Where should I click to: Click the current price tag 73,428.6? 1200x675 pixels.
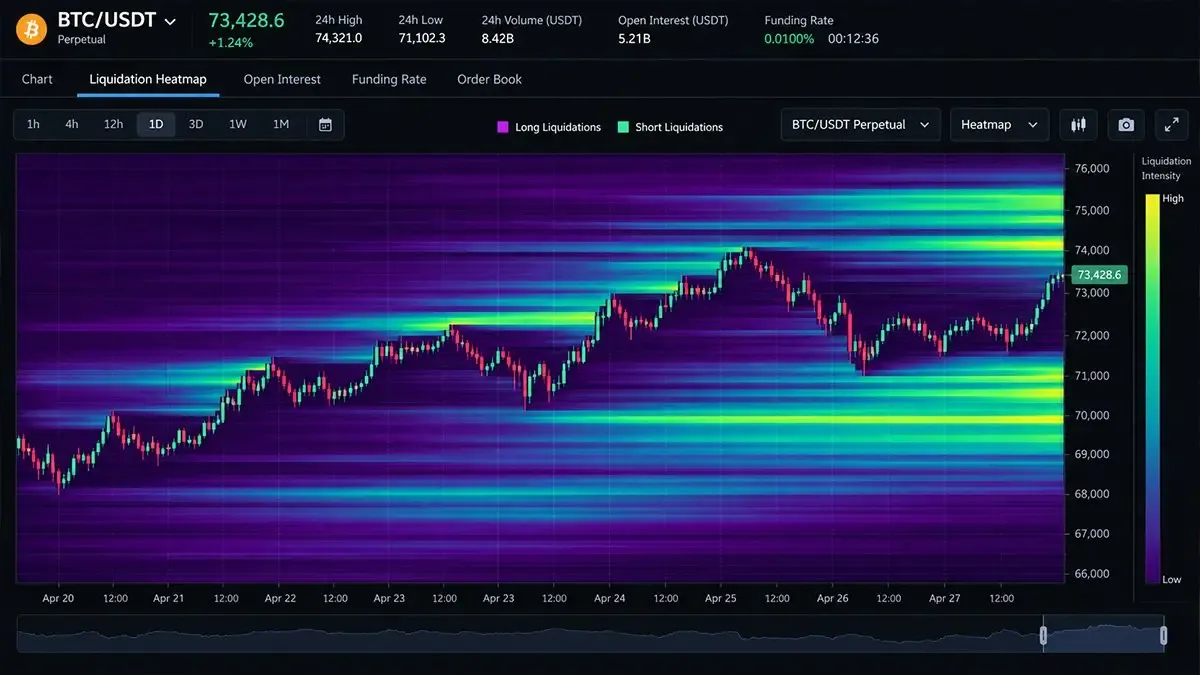1099,274
